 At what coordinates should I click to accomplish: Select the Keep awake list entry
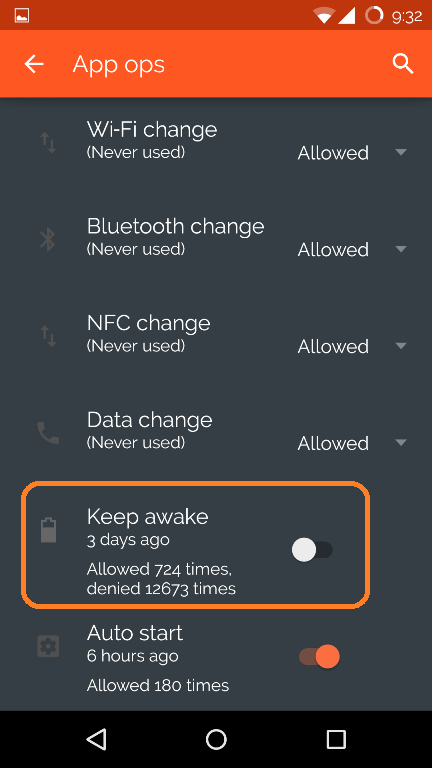click(195, 545)
